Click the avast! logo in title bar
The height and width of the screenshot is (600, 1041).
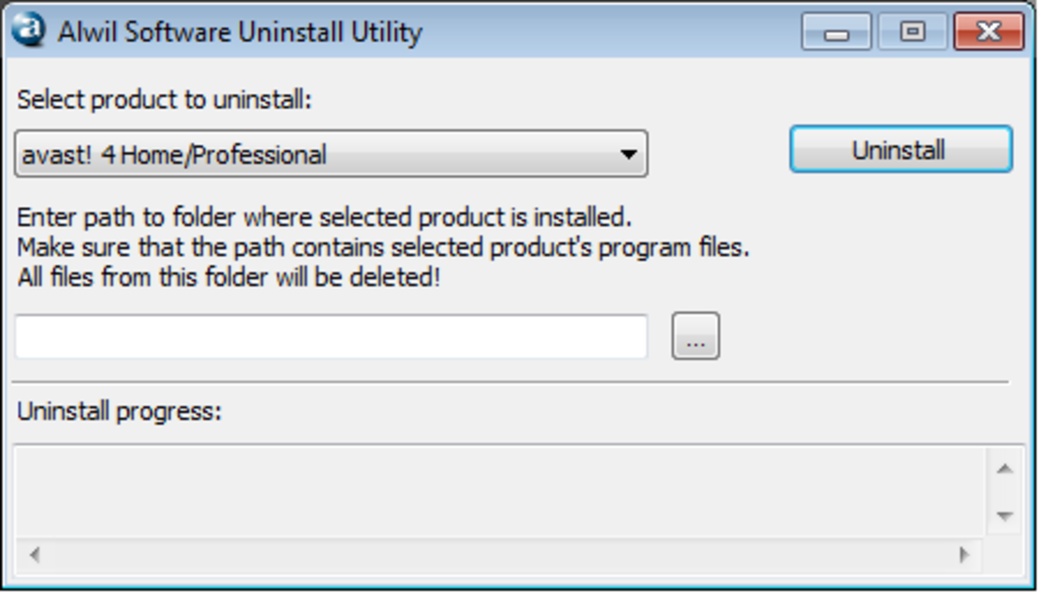[28, 30]
